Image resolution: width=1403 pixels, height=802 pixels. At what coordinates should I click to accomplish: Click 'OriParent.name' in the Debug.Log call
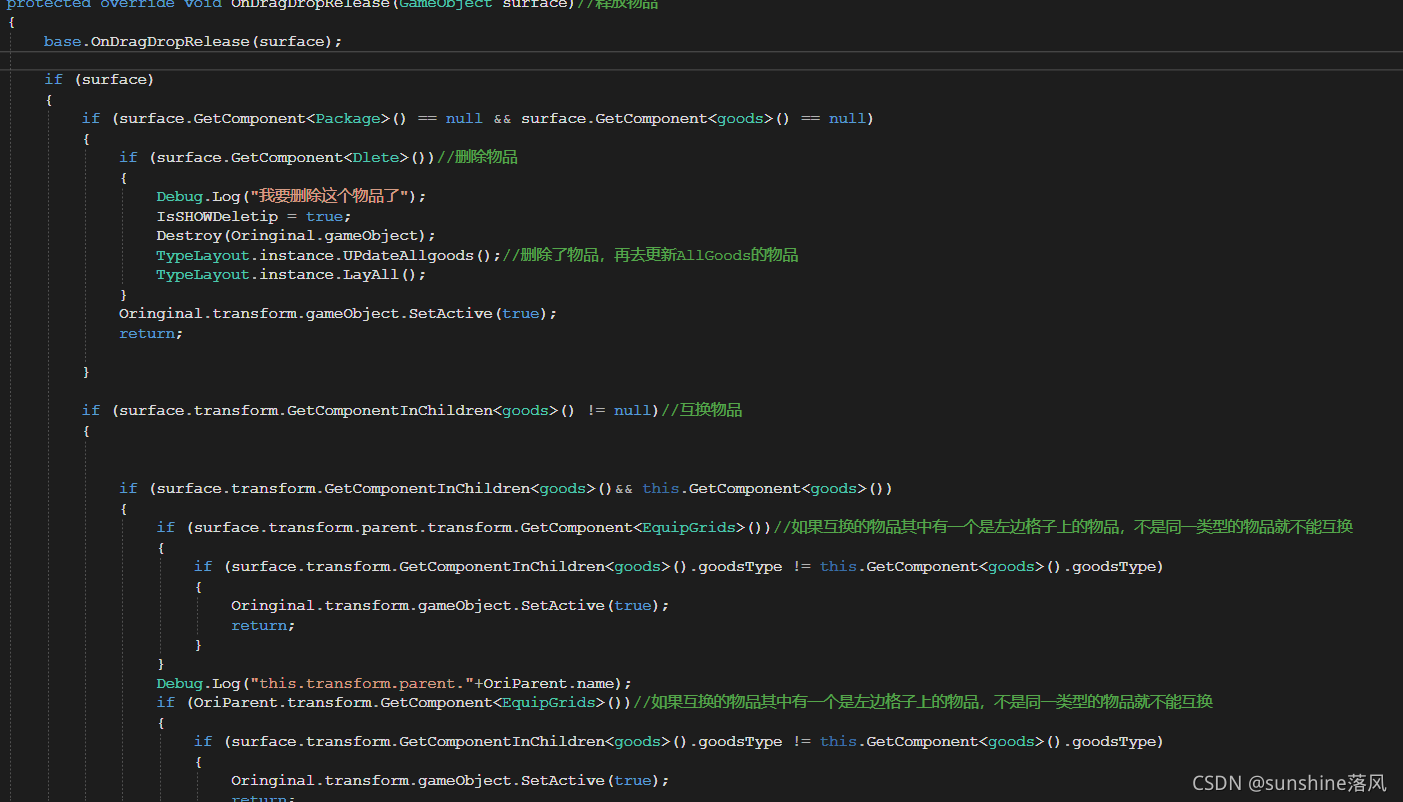548,683
